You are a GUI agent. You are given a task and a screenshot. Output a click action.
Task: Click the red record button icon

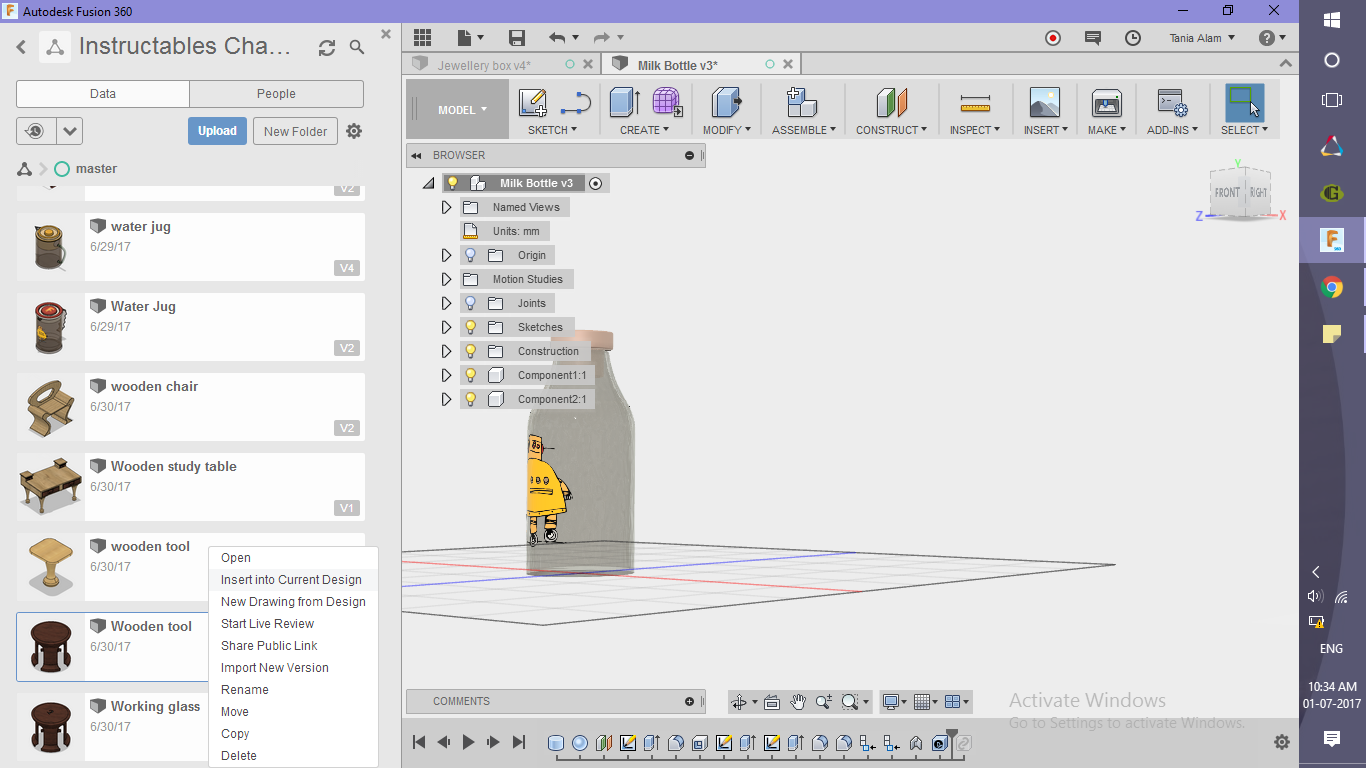(x=1052, y=38)
